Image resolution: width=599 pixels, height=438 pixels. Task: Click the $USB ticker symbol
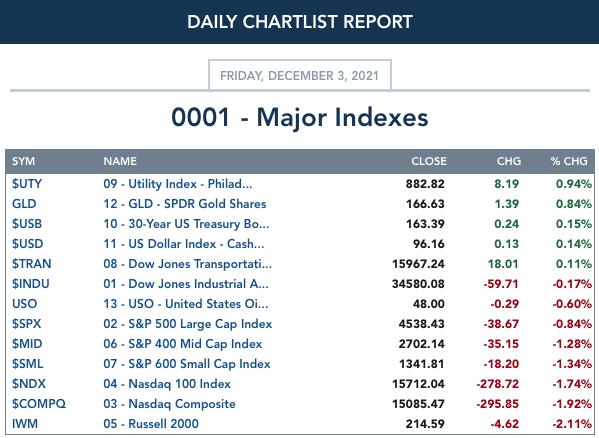coord(27,223)
